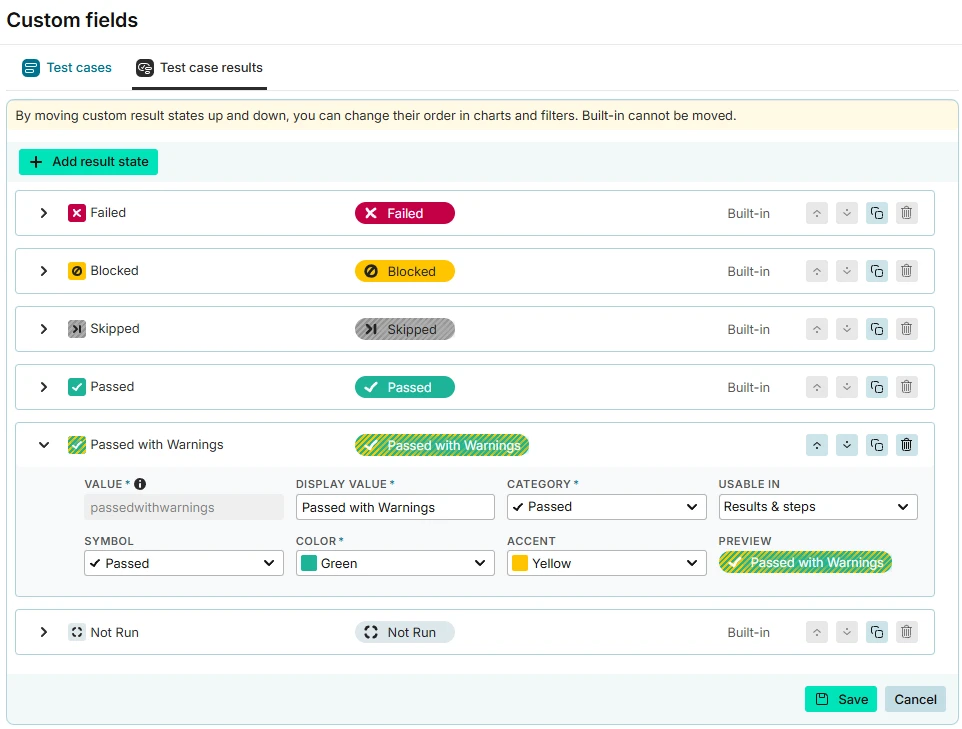Delete the Not Run result state

(x=906, y=631)
